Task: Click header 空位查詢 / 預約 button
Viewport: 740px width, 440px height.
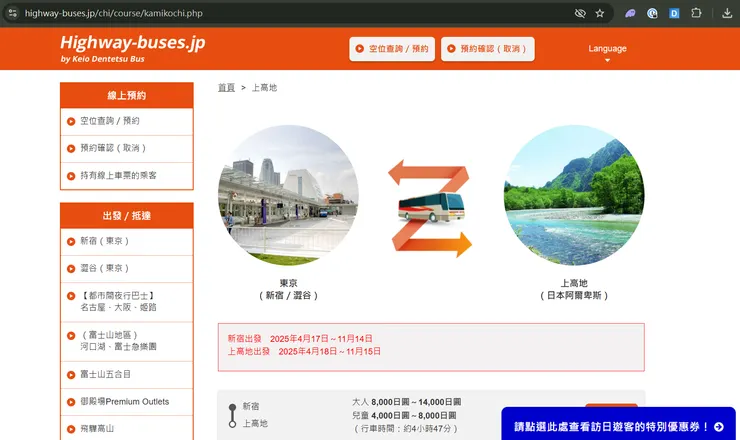Action: click(x=392, y=49)
